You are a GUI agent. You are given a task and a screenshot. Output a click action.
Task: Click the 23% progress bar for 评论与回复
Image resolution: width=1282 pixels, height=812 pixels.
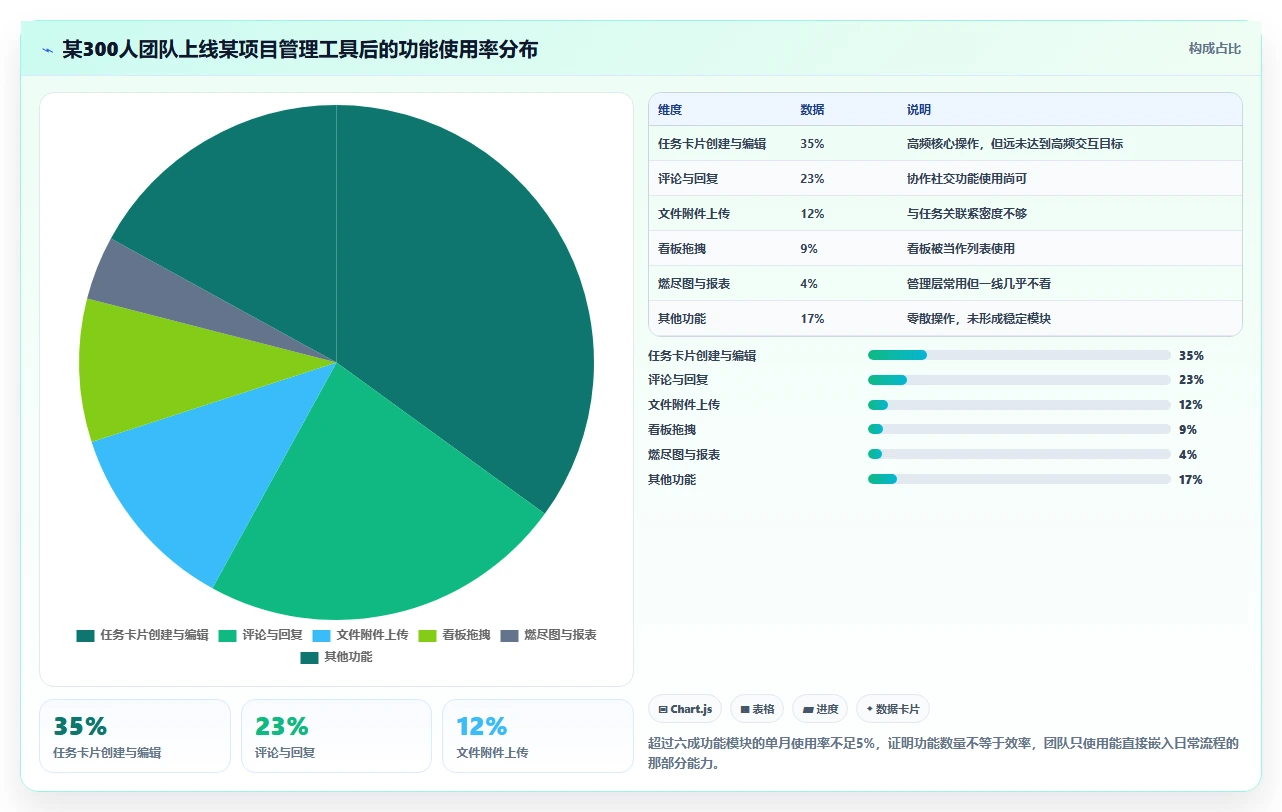click(1019, 380)
